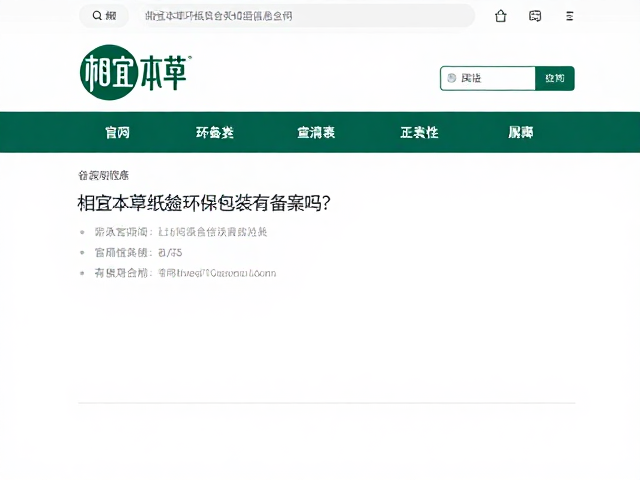
Task: Open the hamburger menu icon
Action: coord(570,16)
